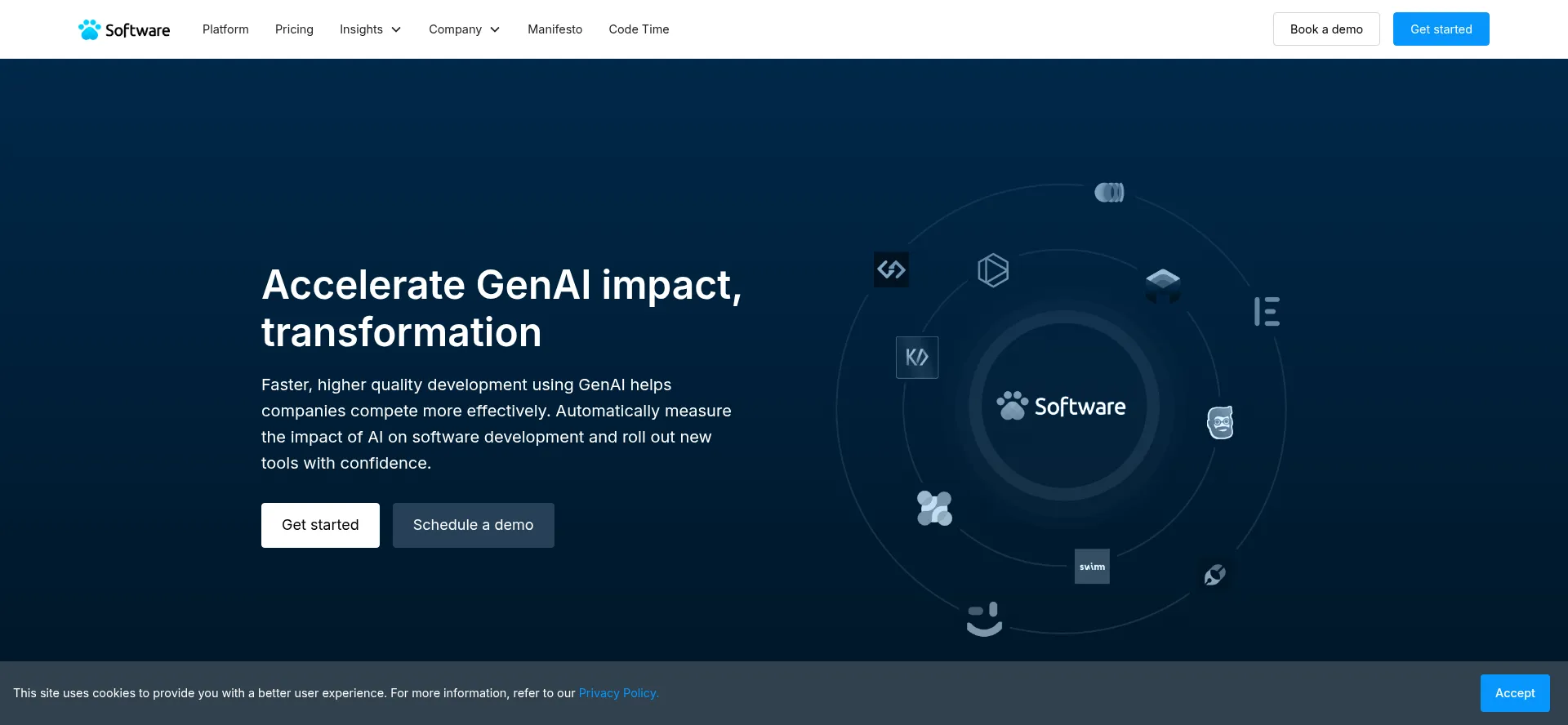Click the Software paw logo in header

124,29
